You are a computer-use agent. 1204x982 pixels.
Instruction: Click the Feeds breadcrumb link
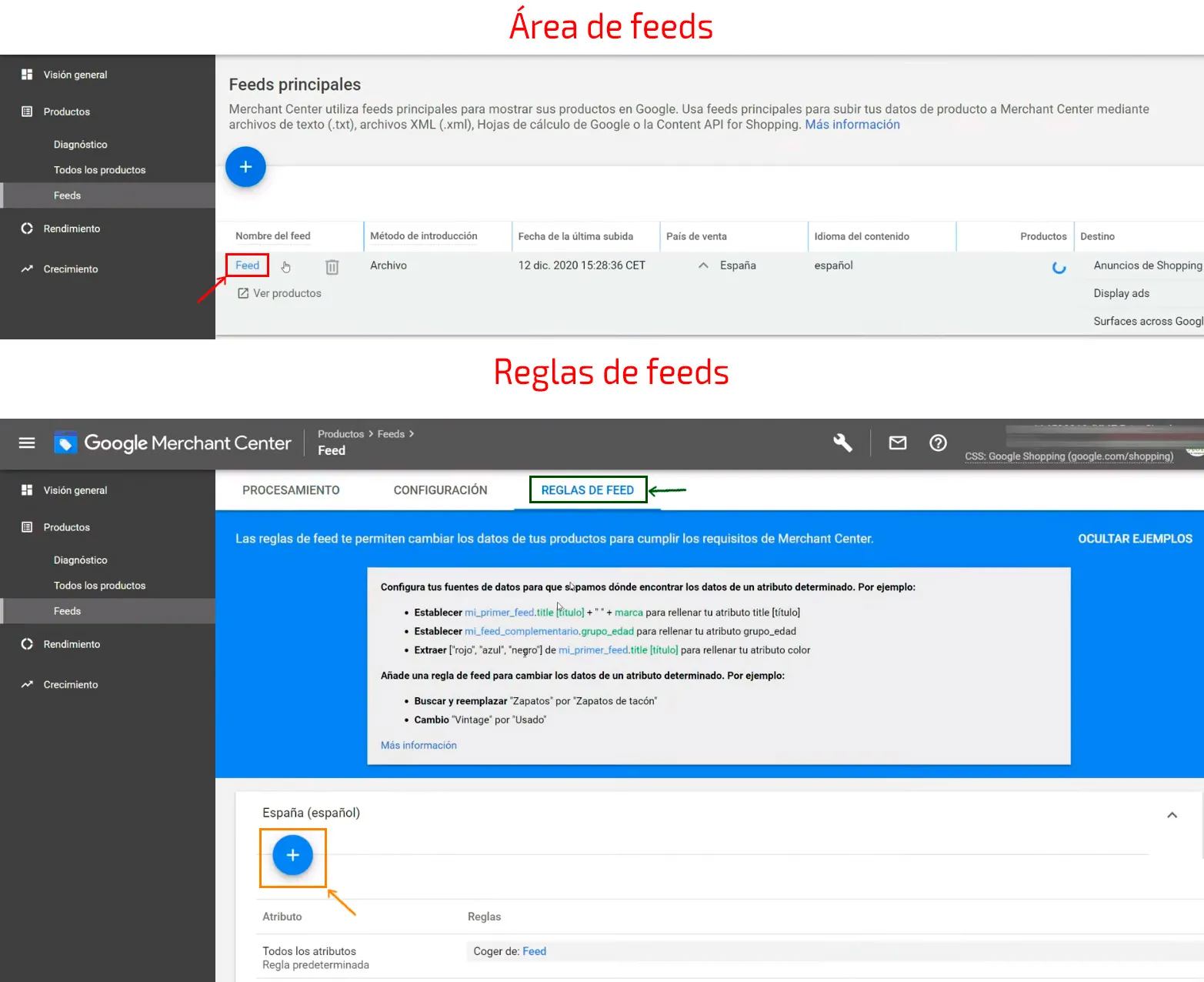pos(391,434)
